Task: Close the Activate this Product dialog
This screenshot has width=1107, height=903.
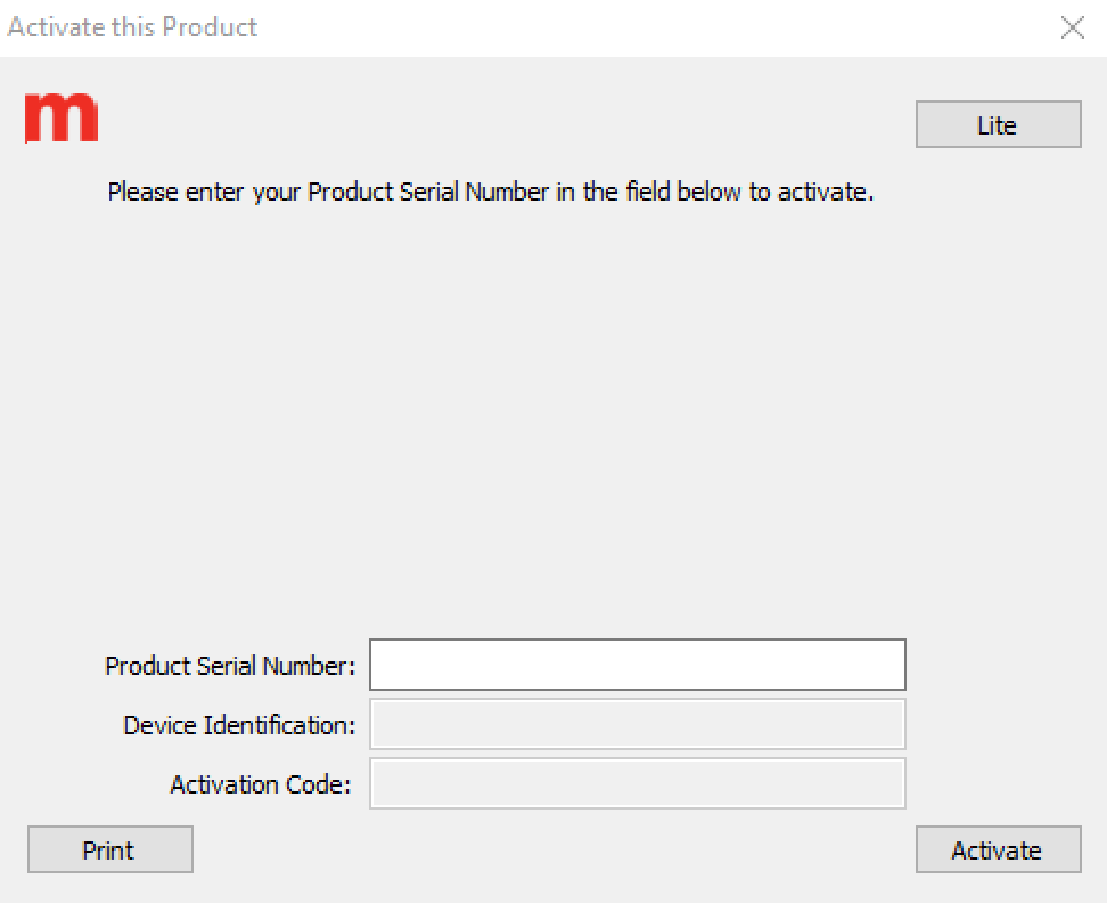Action: pos(1072,27)
